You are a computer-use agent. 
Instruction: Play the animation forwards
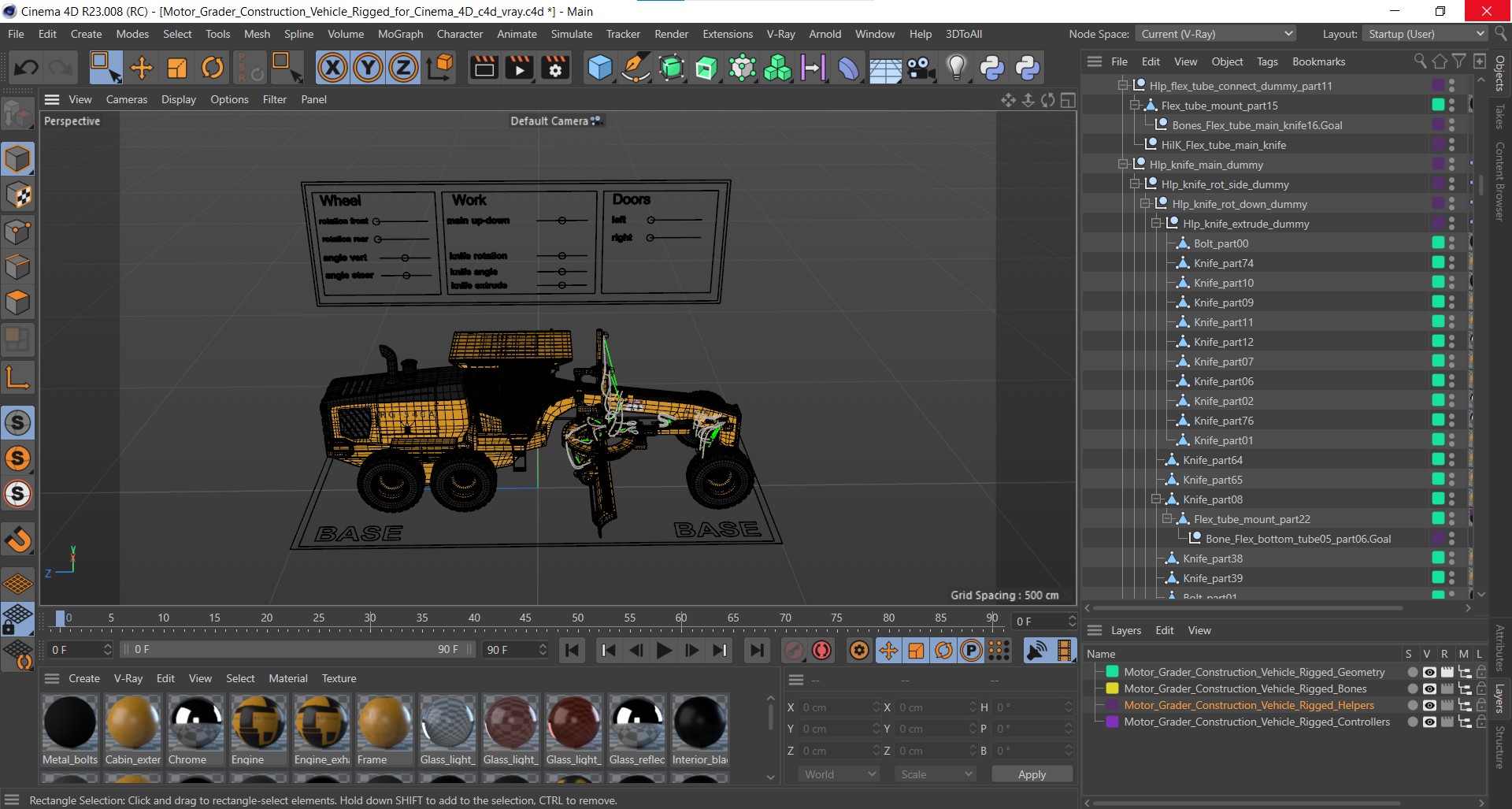pos(664,650)
